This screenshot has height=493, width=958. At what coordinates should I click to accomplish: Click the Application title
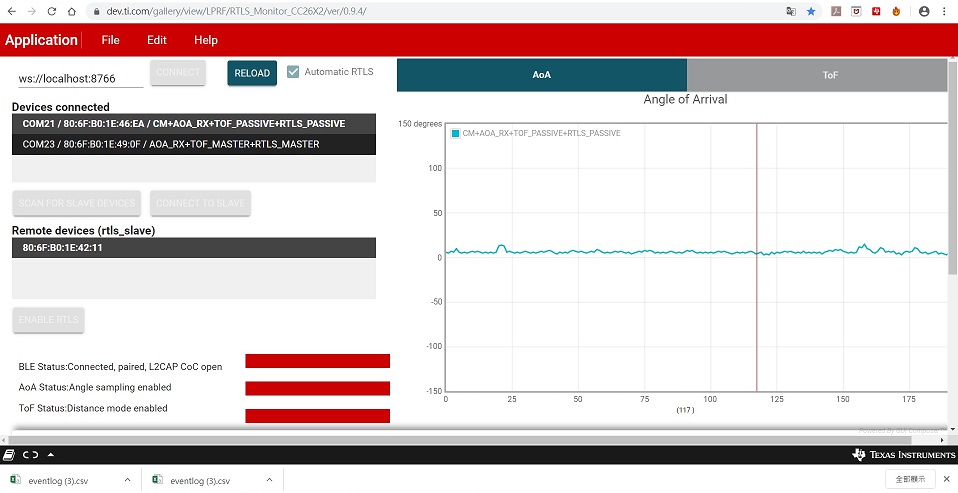[42, 40]
